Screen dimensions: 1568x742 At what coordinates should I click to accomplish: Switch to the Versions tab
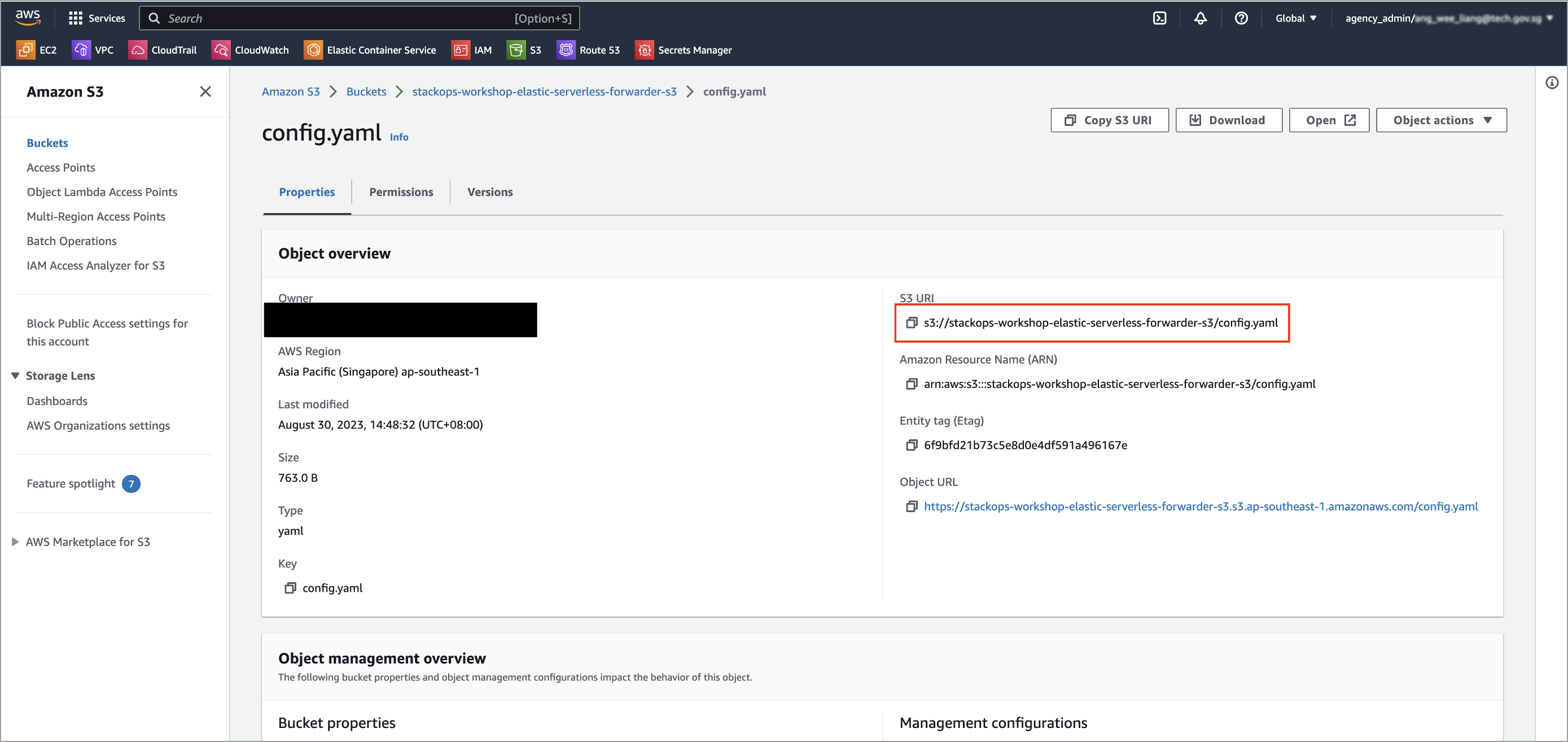coord(489,191)
